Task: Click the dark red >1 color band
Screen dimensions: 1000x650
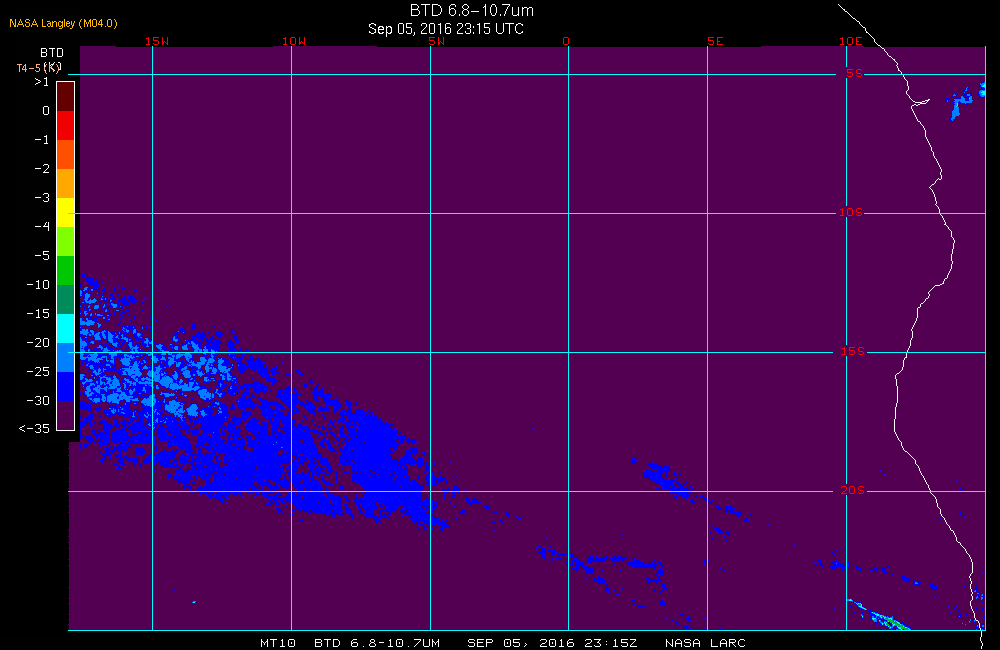Action: click(66, 96)
